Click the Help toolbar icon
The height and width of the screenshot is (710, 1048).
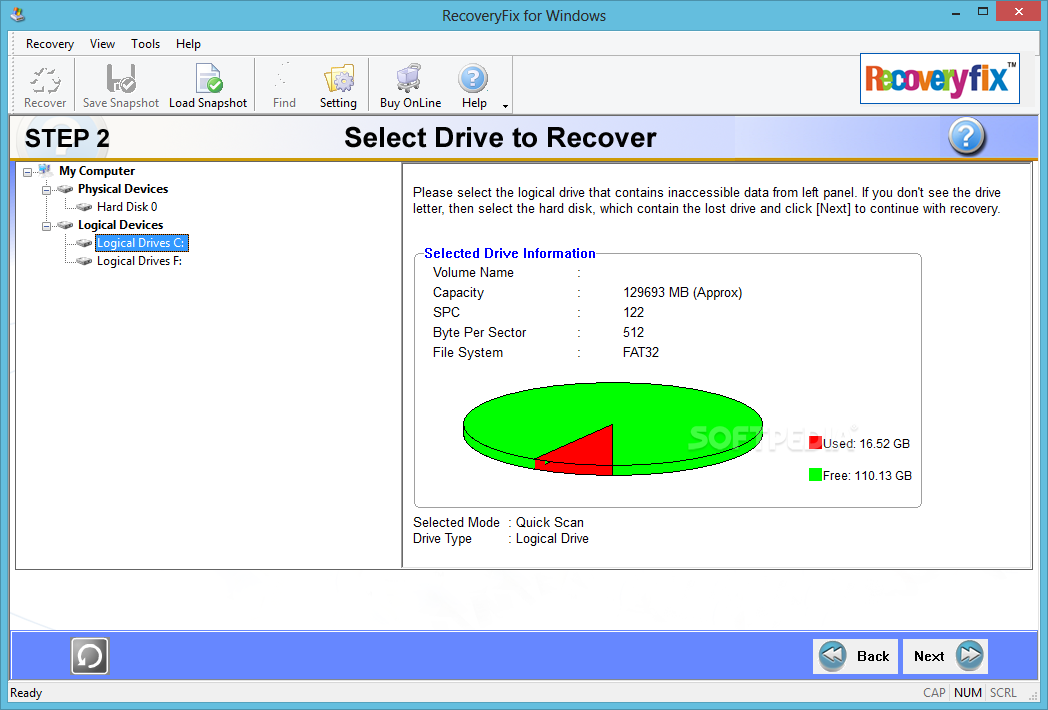[473, 79]
